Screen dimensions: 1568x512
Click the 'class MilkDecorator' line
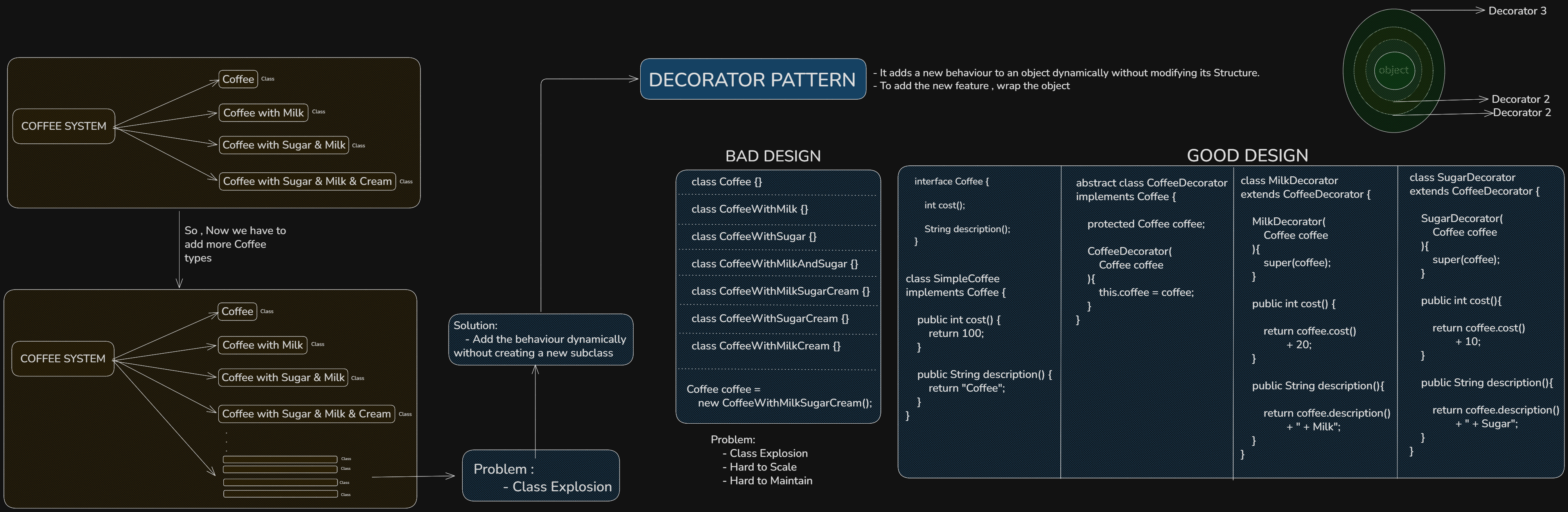[x=1289, y=181]
